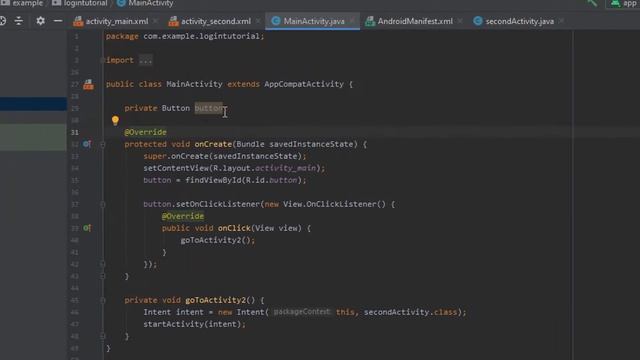Close the secondActivity.java tab
Screen dimensions: 640x360
[x=562, y=21]
